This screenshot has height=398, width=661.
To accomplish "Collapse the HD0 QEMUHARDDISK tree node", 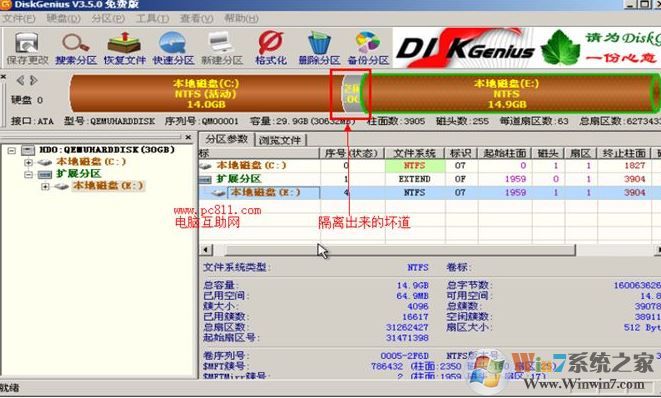I will click(12, 151).
